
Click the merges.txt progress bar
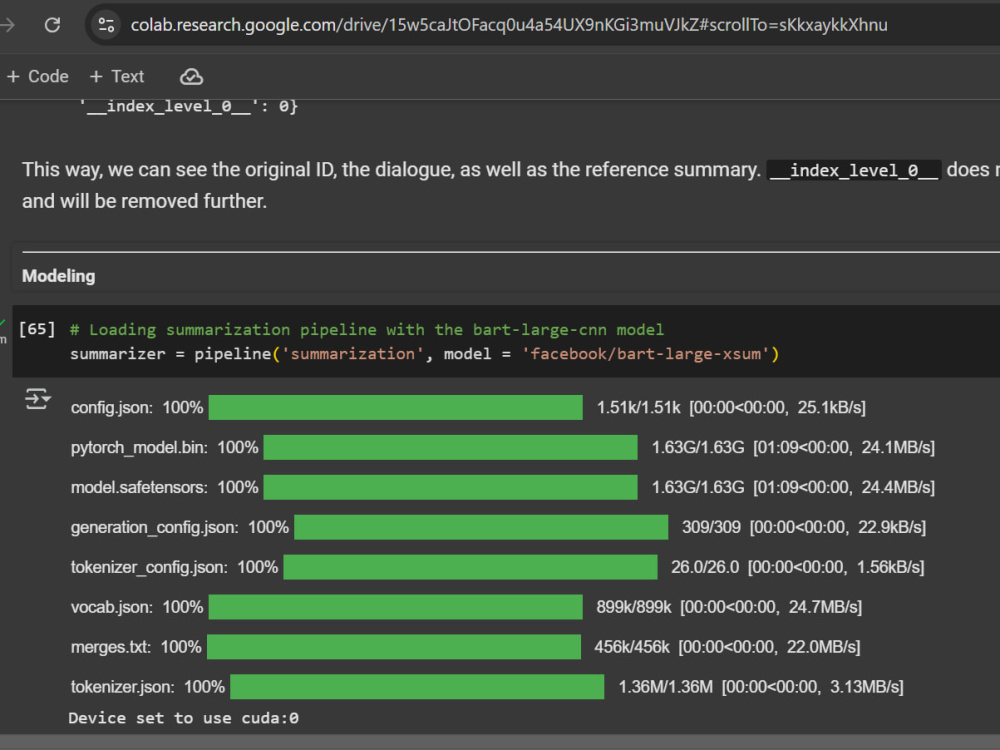[394, 647]
